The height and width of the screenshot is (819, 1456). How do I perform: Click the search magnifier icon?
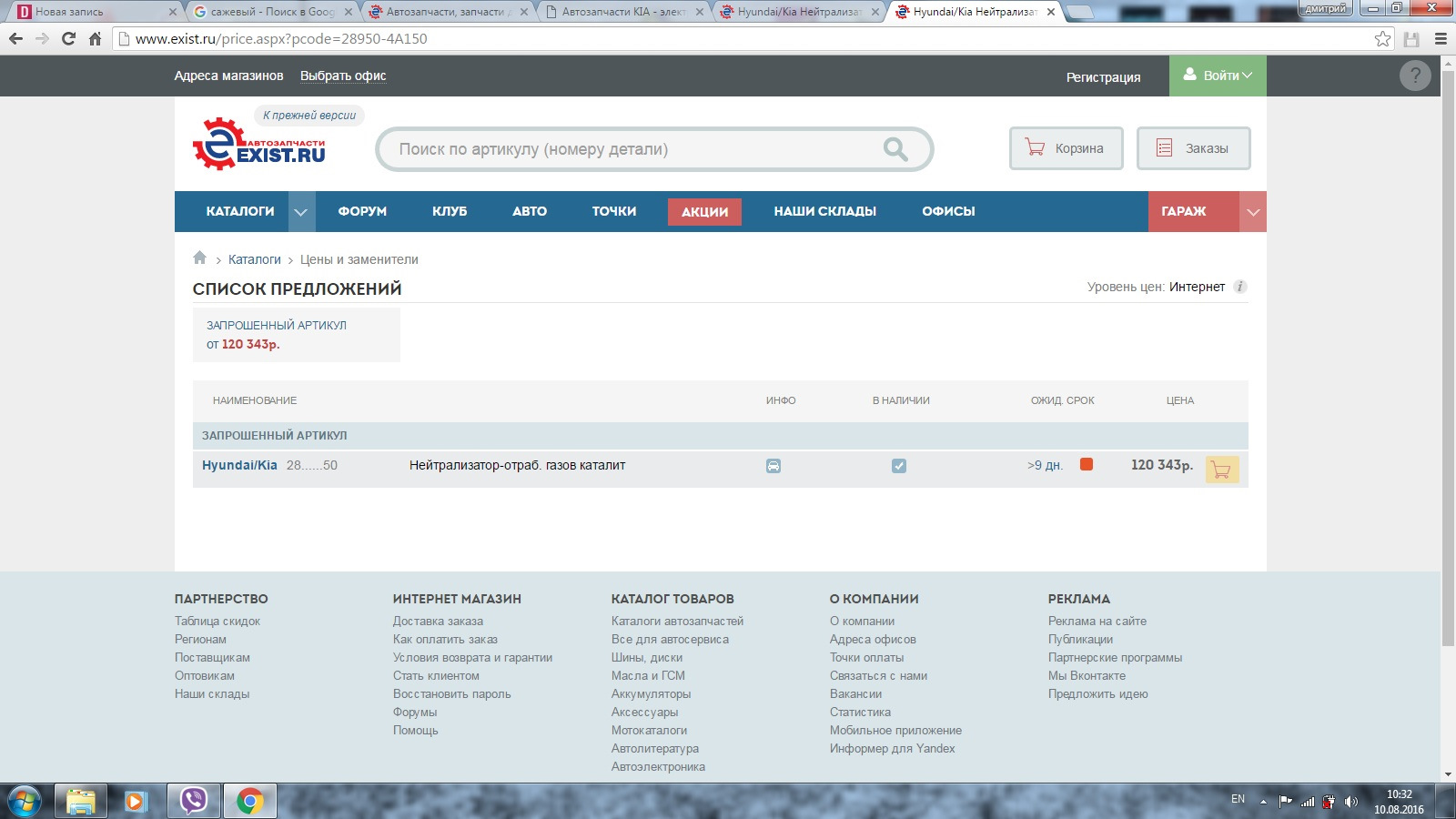click(895, 149)
